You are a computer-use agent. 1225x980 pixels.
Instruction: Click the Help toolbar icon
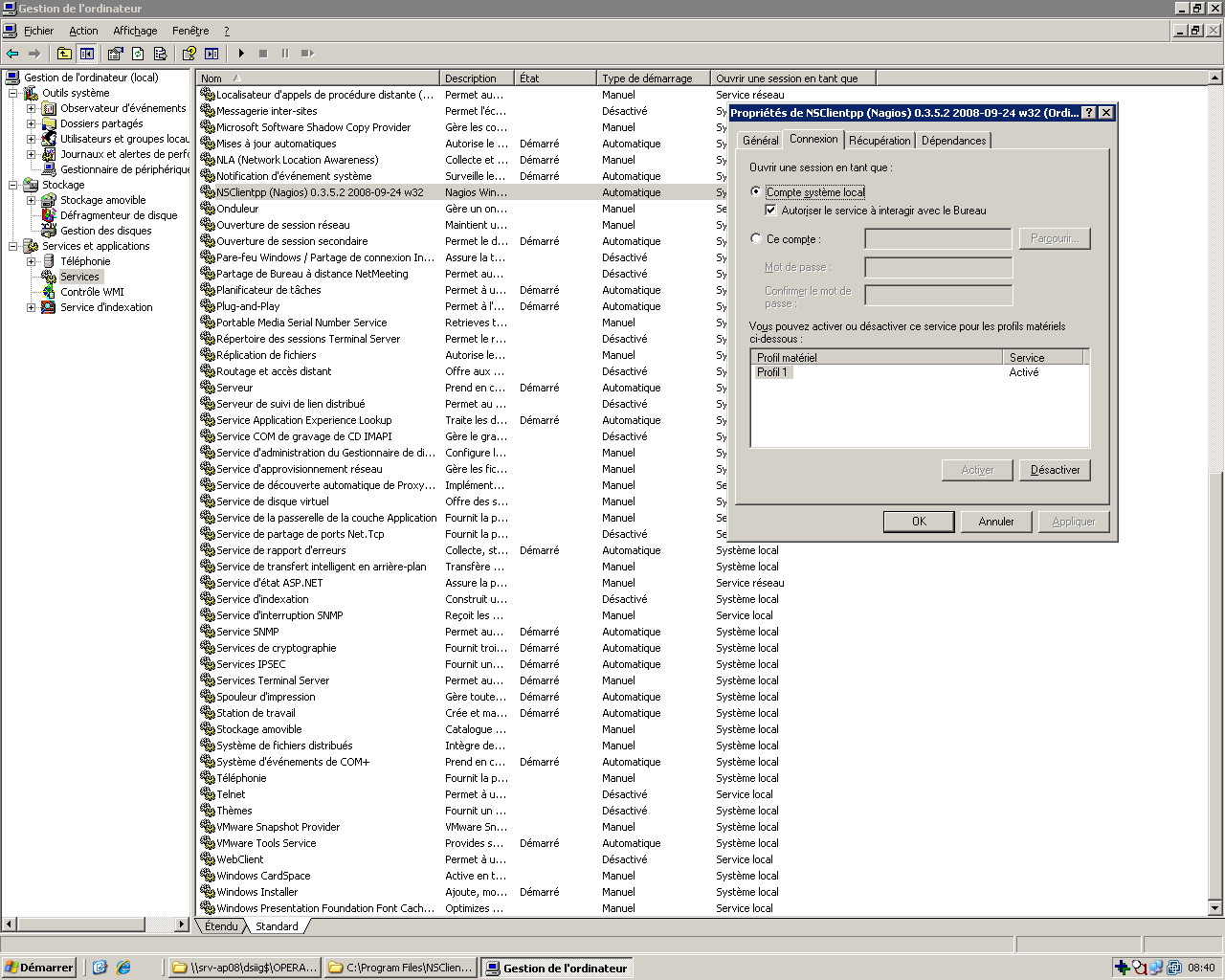tap(189, 54)
